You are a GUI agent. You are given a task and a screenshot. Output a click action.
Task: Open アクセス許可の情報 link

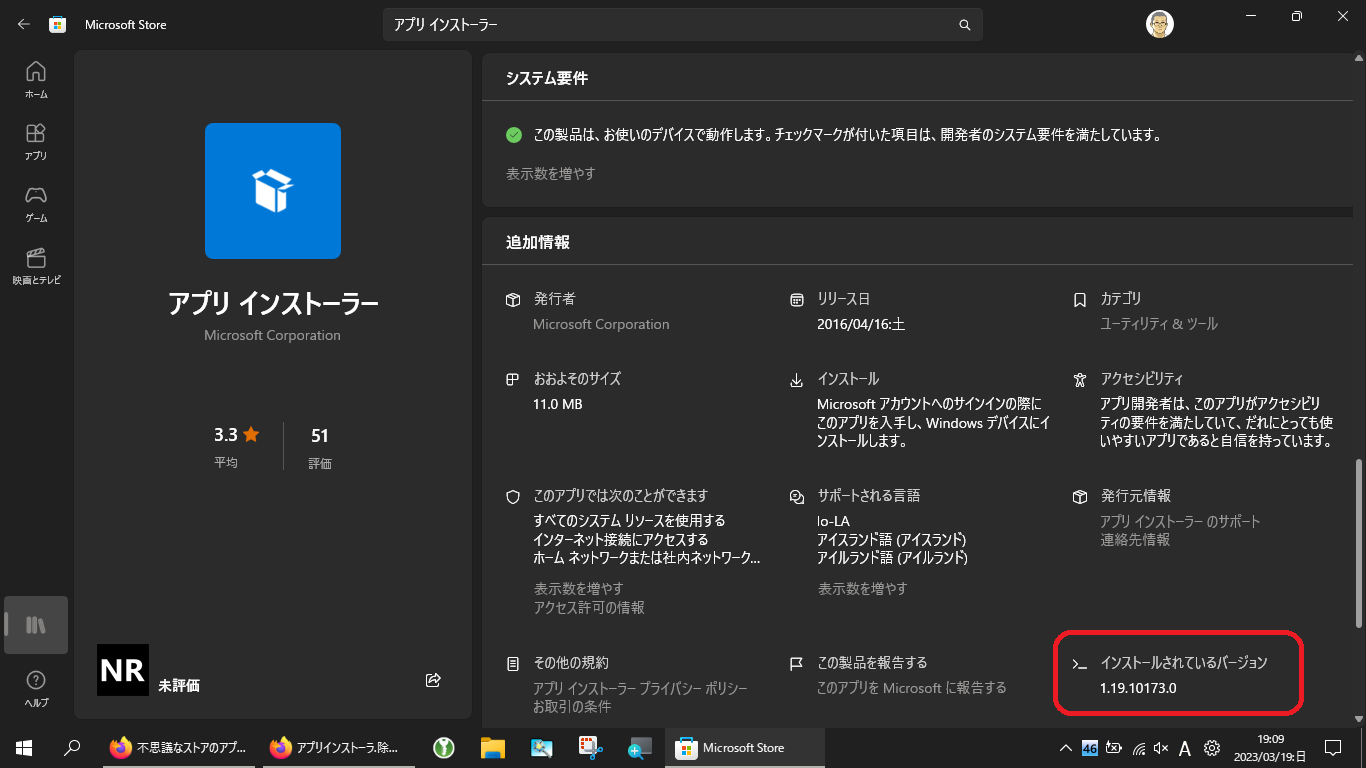tap(589, 607)
